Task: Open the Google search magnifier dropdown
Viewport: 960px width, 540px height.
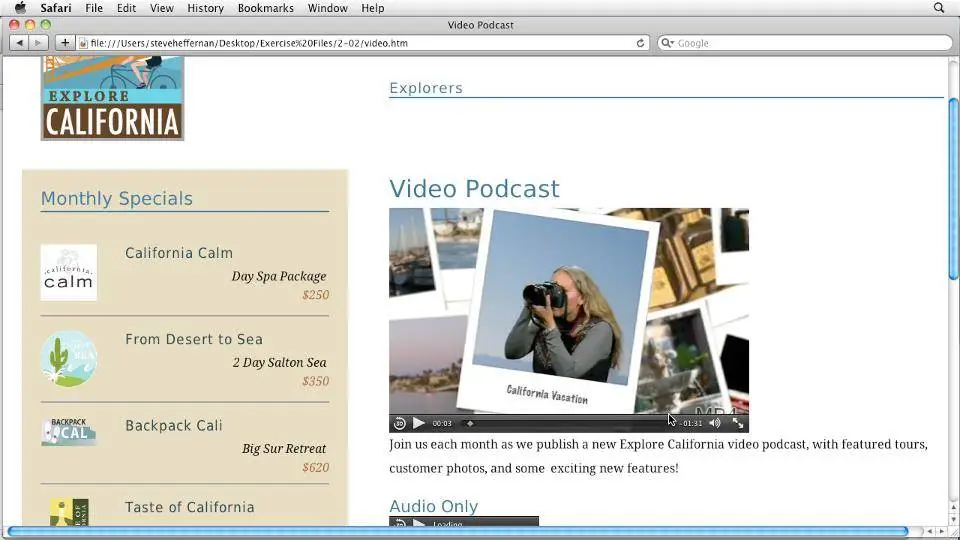Action: click(667, 43)
